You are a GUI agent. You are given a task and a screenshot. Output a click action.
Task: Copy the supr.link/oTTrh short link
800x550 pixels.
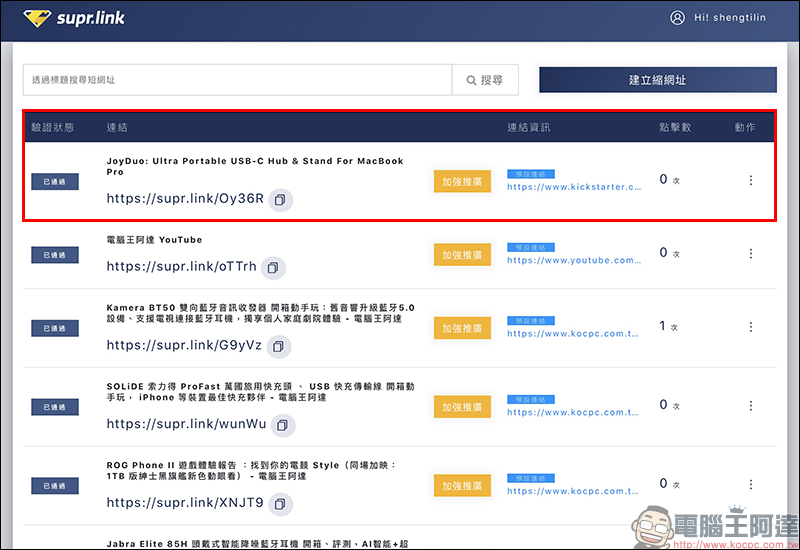(x=273, y=268)
